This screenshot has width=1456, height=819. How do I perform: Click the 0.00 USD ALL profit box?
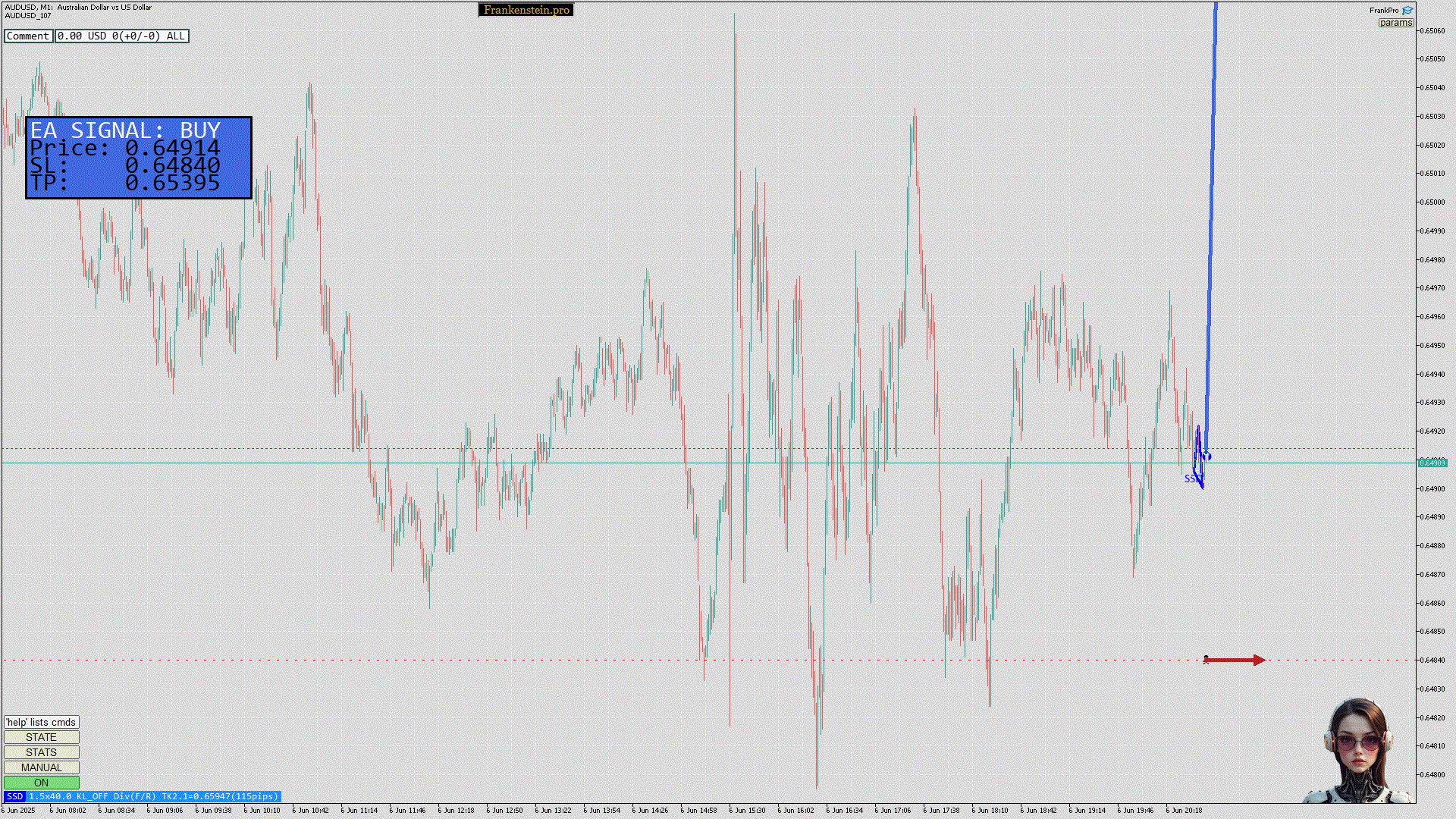121,36
